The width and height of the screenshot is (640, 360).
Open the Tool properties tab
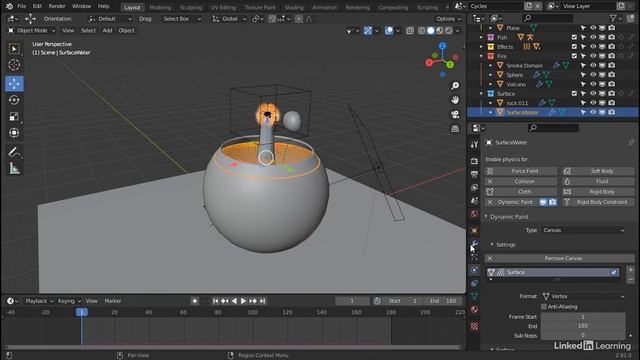tap(474, 144)
